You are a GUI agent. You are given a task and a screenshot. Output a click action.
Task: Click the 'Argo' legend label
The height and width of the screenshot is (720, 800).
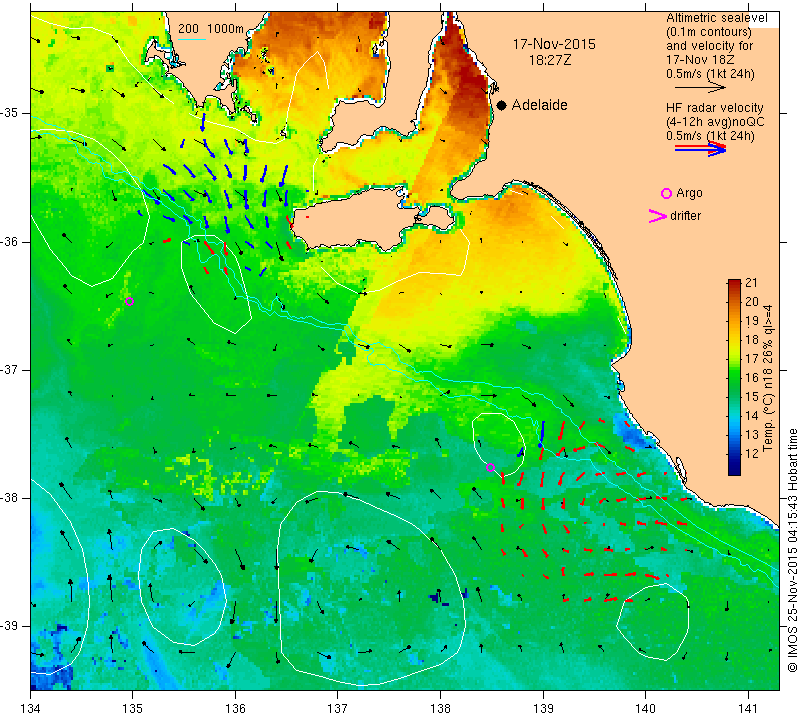pyautogui.click(x=689, y=193)
